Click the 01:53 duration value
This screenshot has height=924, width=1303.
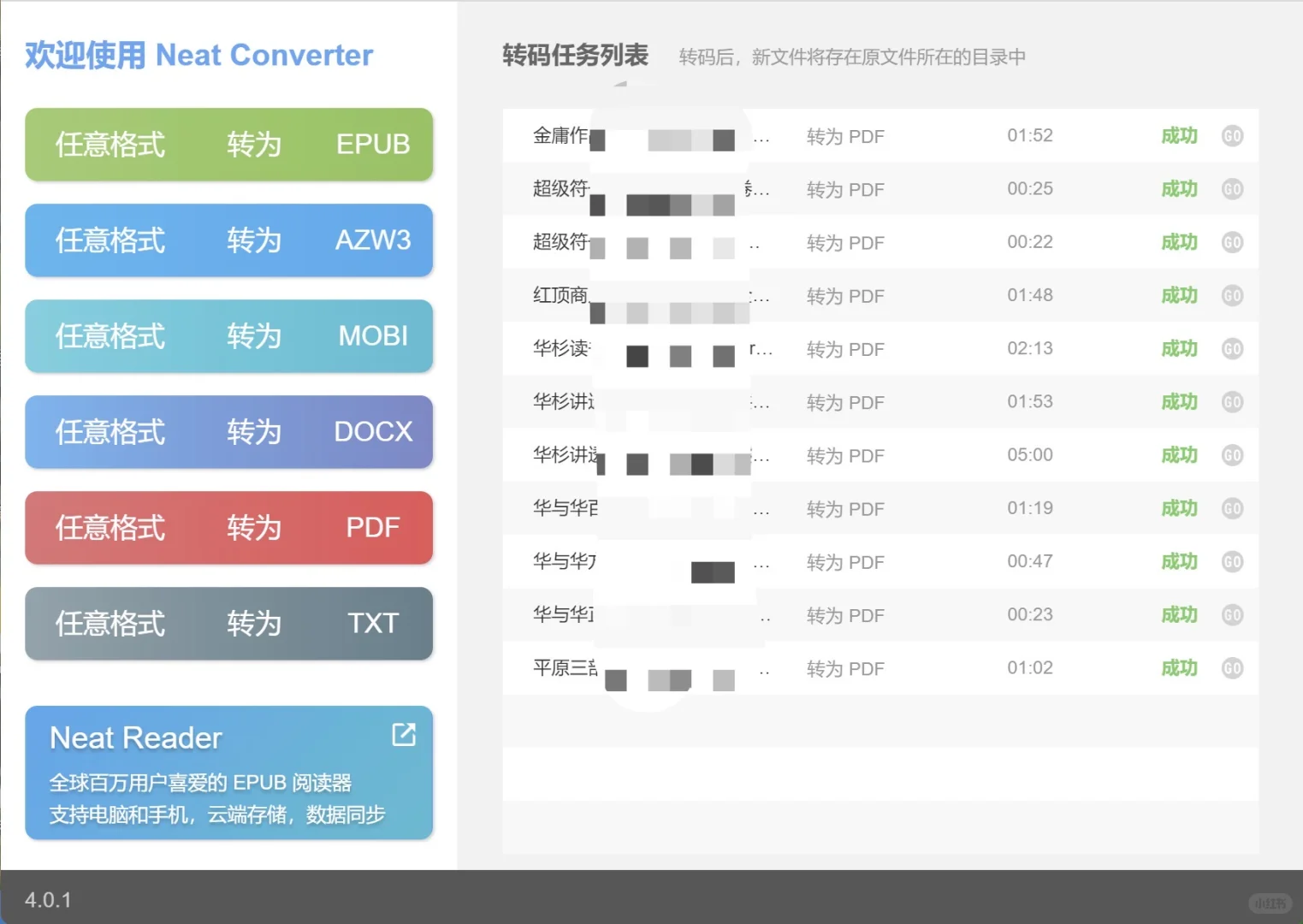[x=1030, y=402]
